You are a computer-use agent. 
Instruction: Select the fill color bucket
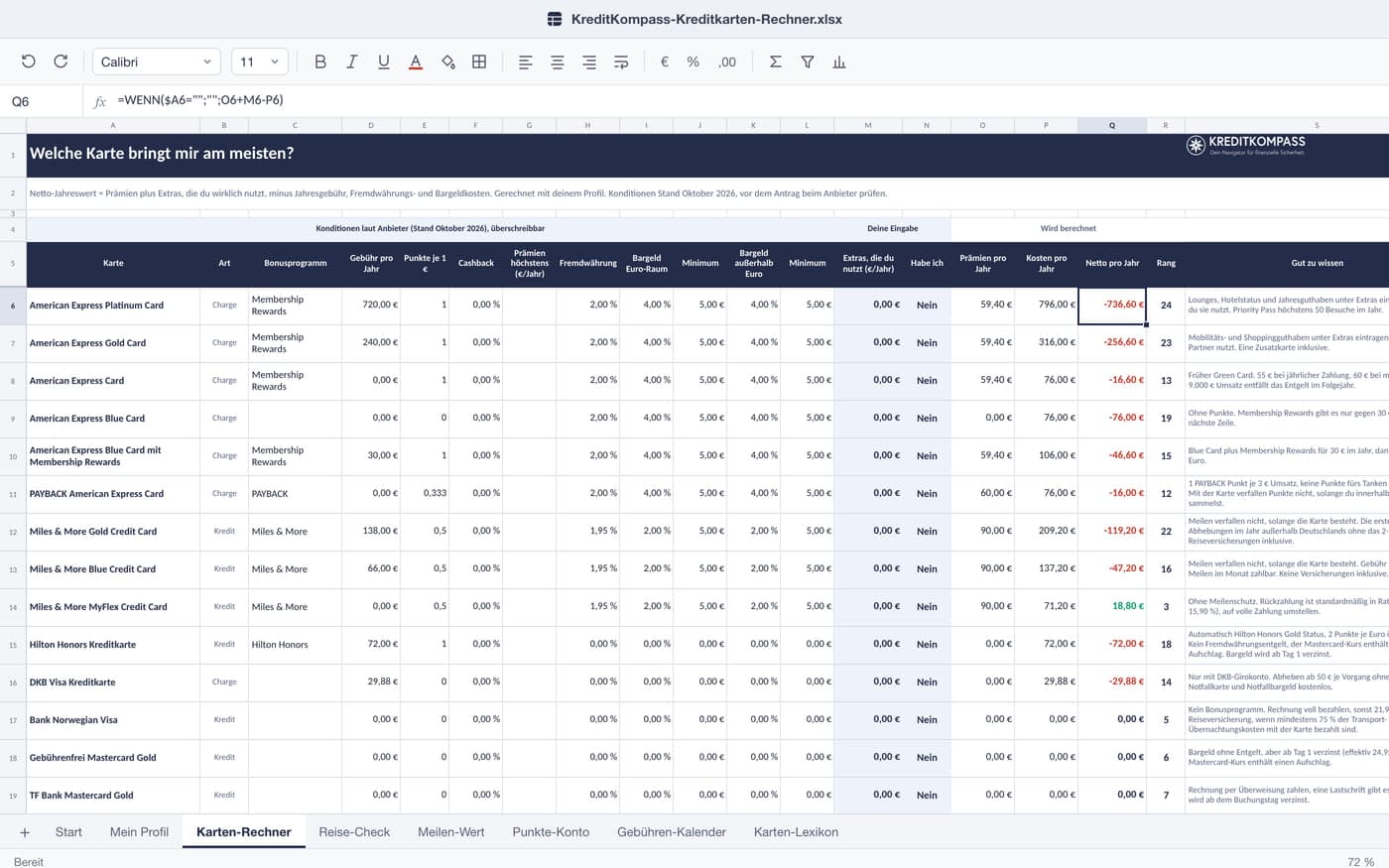click(x=447, y=62)
